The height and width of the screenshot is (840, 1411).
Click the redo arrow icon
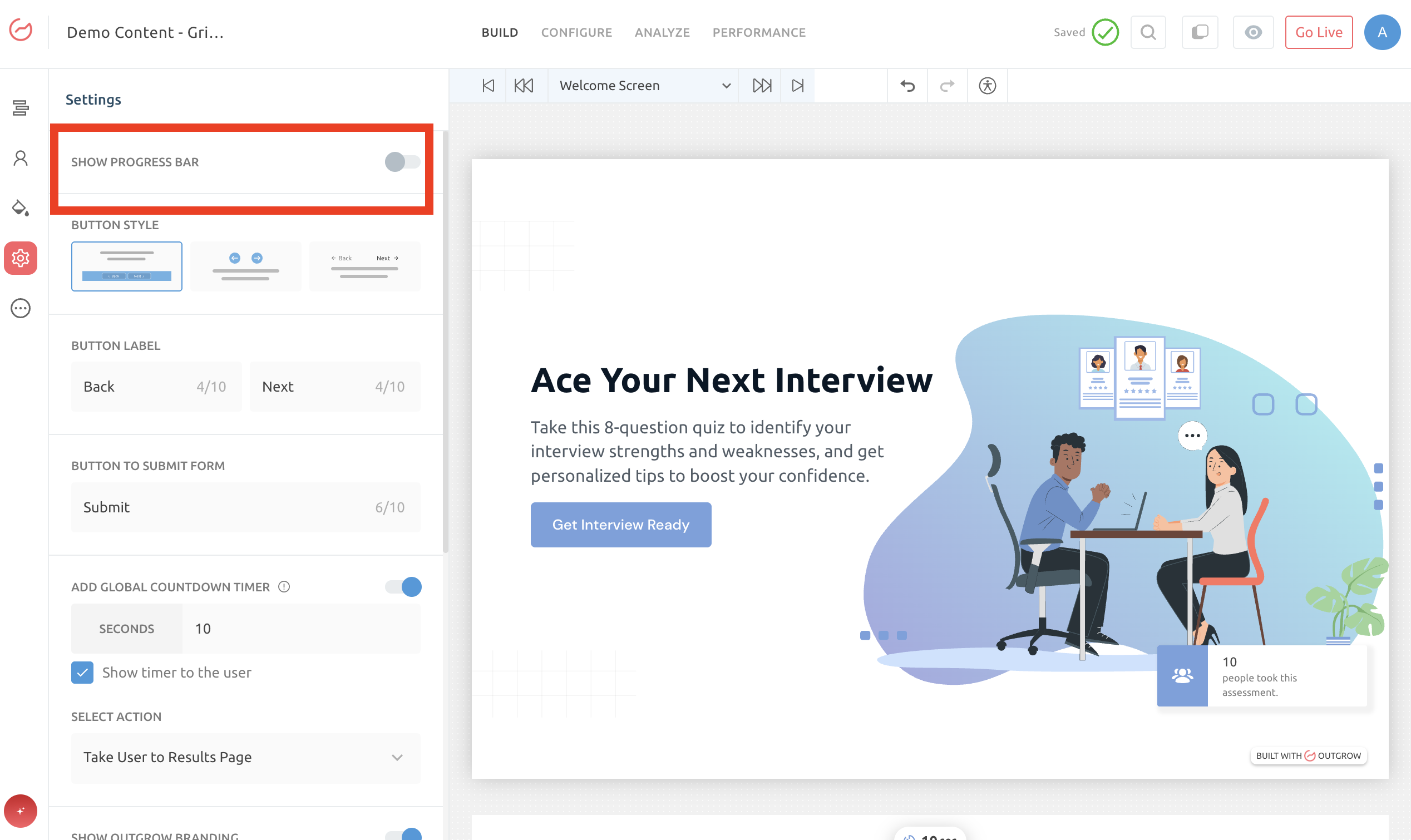coord(947,86)
